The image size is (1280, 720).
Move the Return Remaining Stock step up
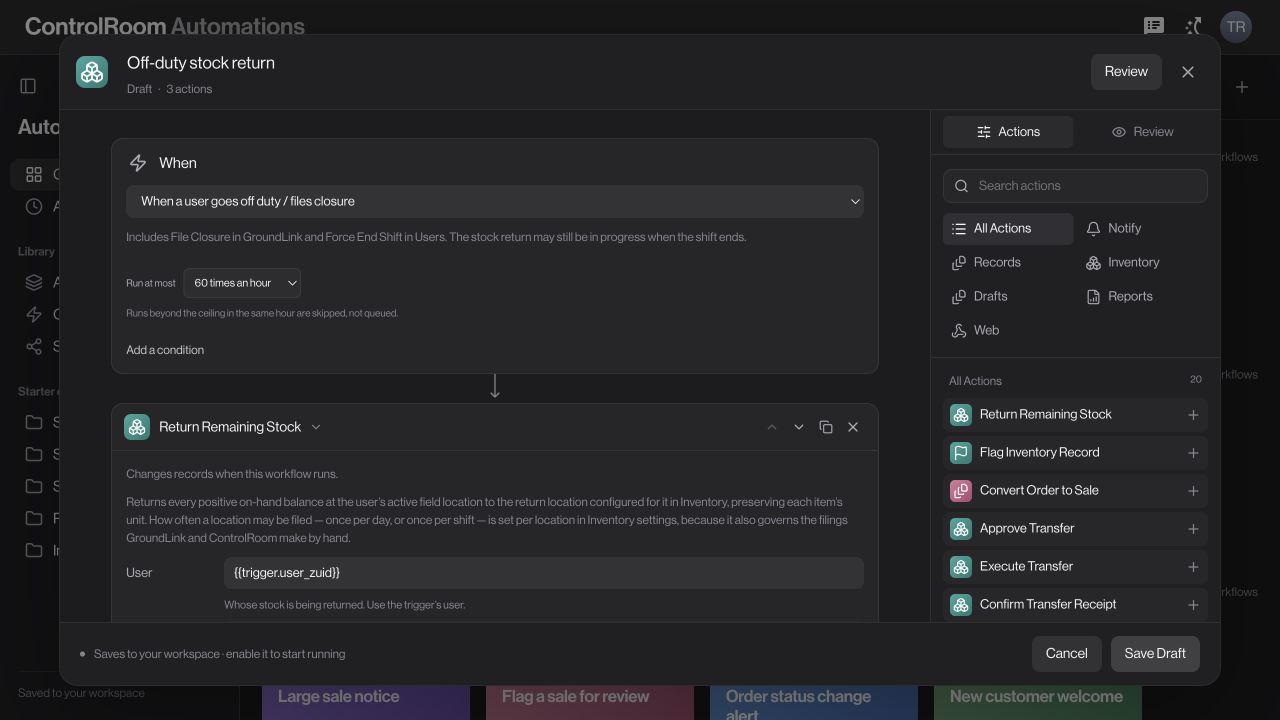pos(772,427)
